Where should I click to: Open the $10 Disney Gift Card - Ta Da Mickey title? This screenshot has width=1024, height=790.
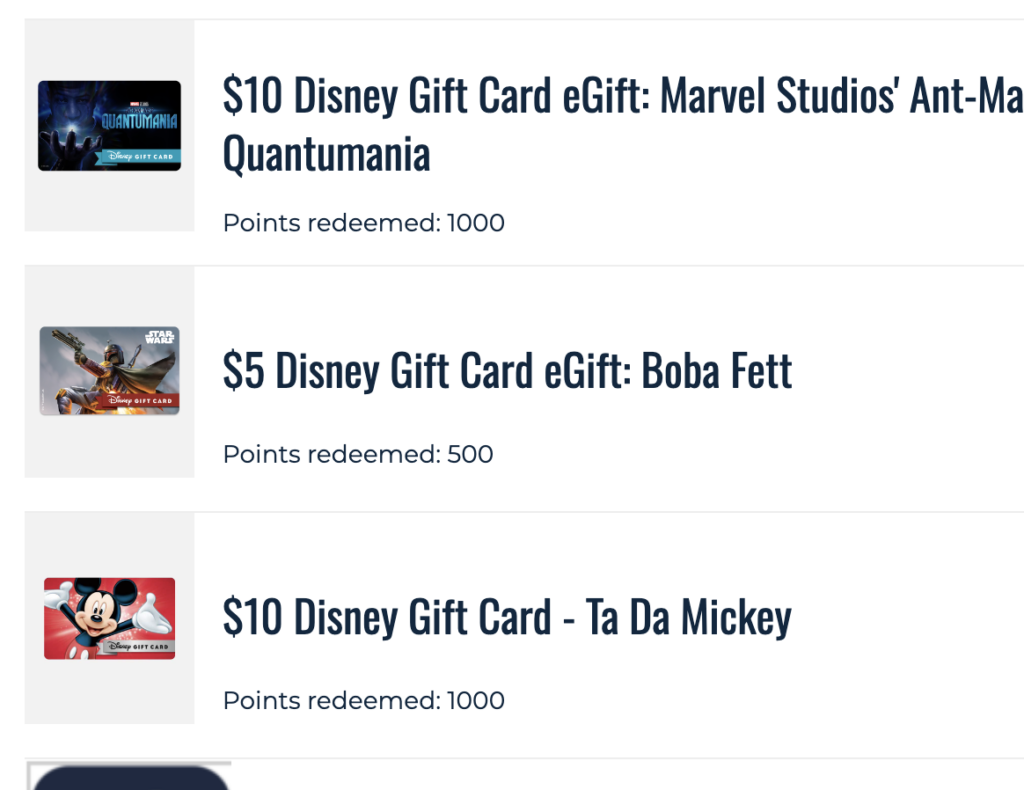point(507,616)
